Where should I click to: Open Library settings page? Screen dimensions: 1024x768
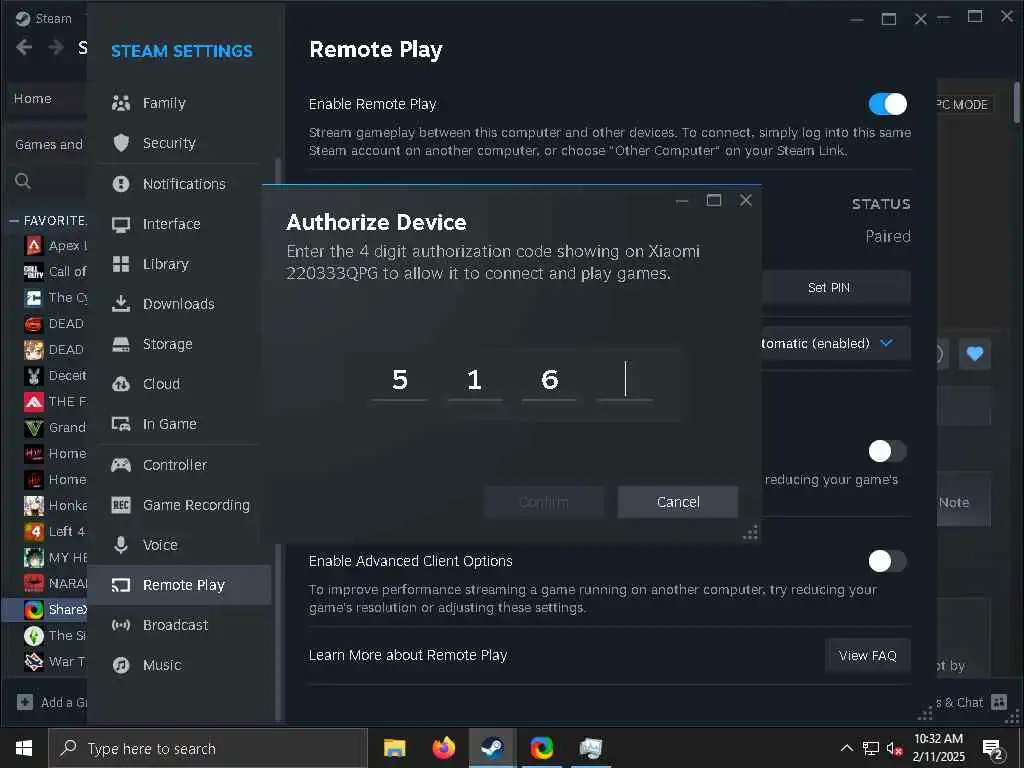click(x=166, y=264)
